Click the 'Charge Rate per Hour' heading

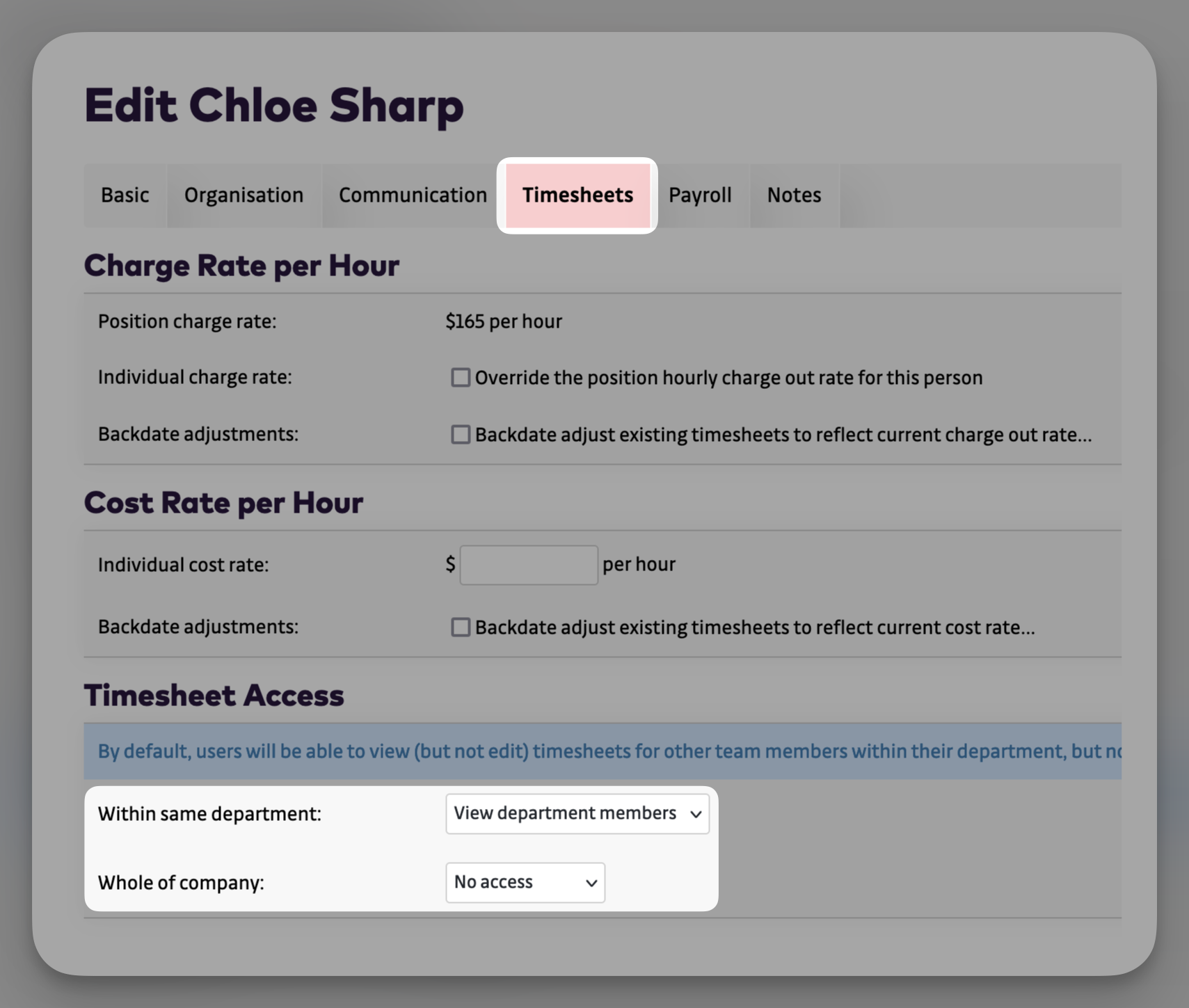pos(242,265)
